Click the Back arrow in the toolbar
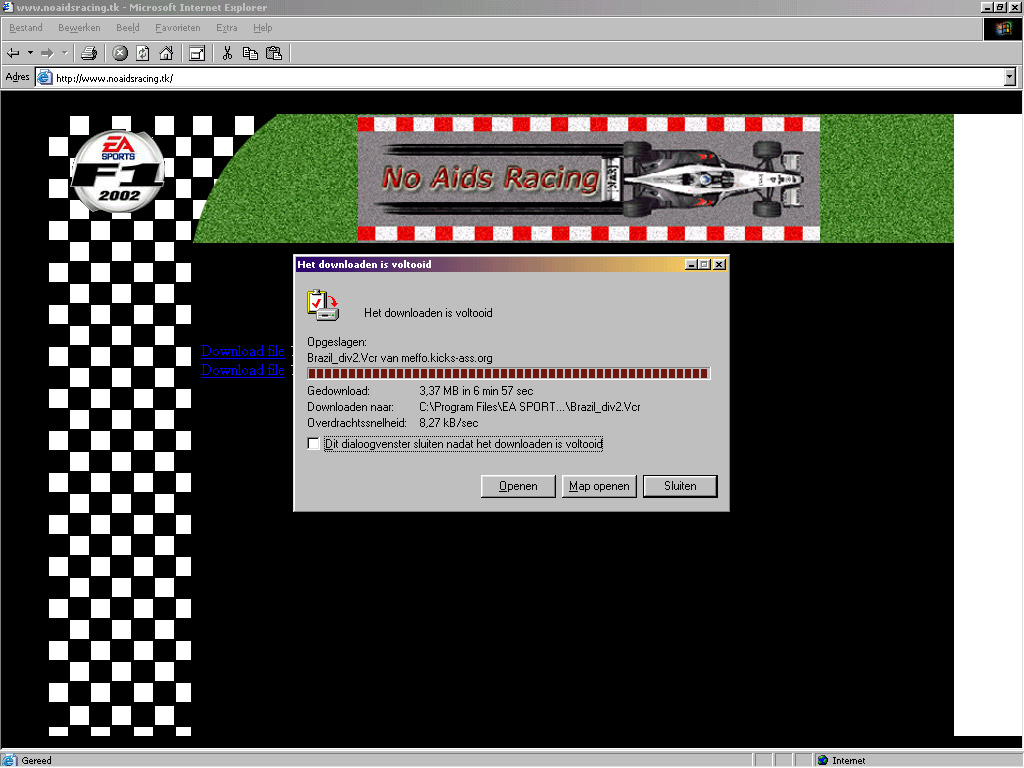Screen dimensions: 1024x768 14,53
